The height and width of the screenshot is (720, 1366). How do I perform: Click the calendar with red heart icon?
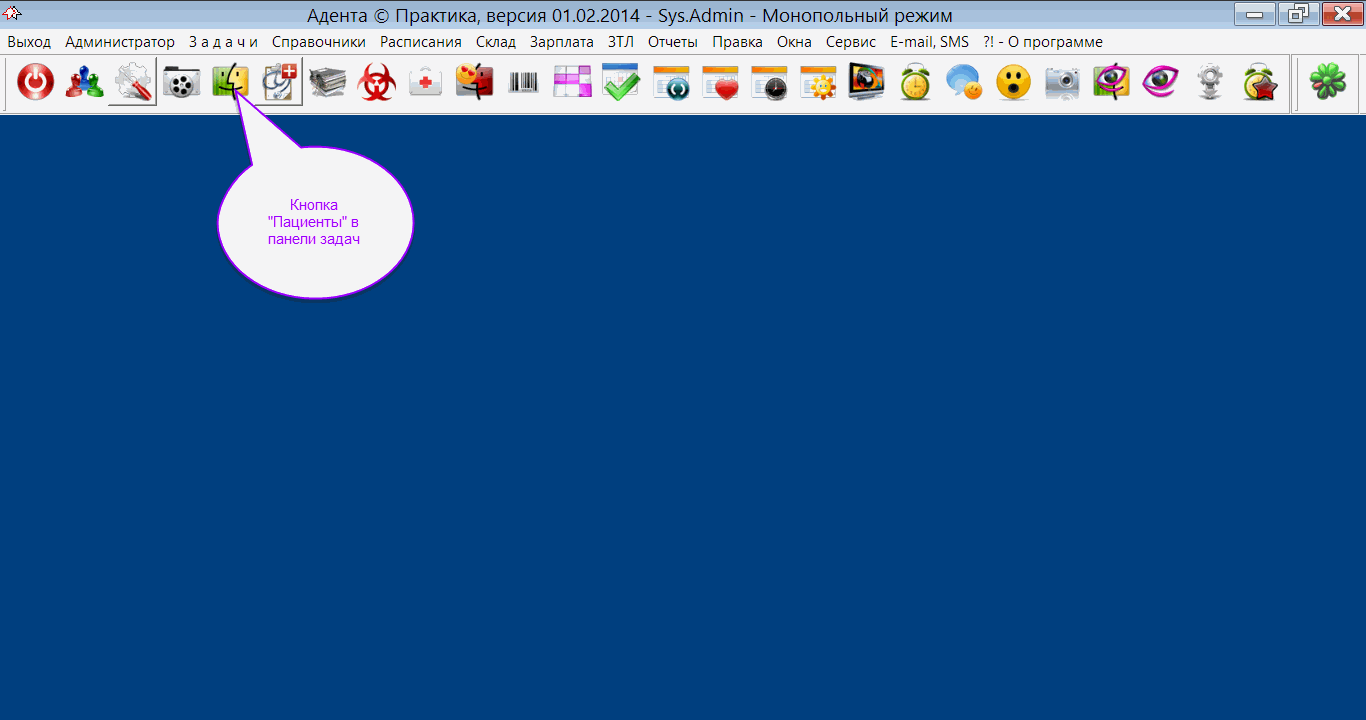pyautogui.click(x=719, y=83)
